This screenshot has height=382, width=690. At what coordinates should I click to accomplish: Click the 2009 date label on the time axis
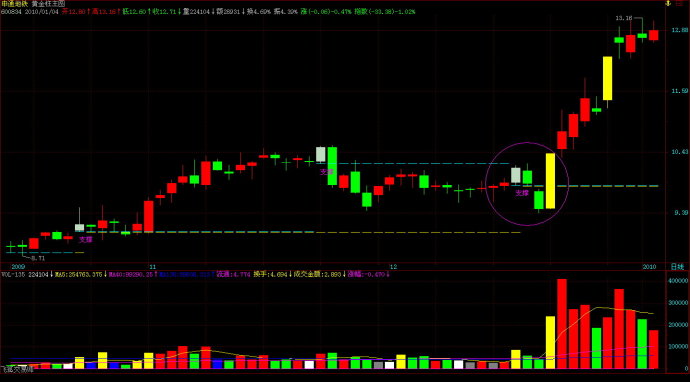18,267
